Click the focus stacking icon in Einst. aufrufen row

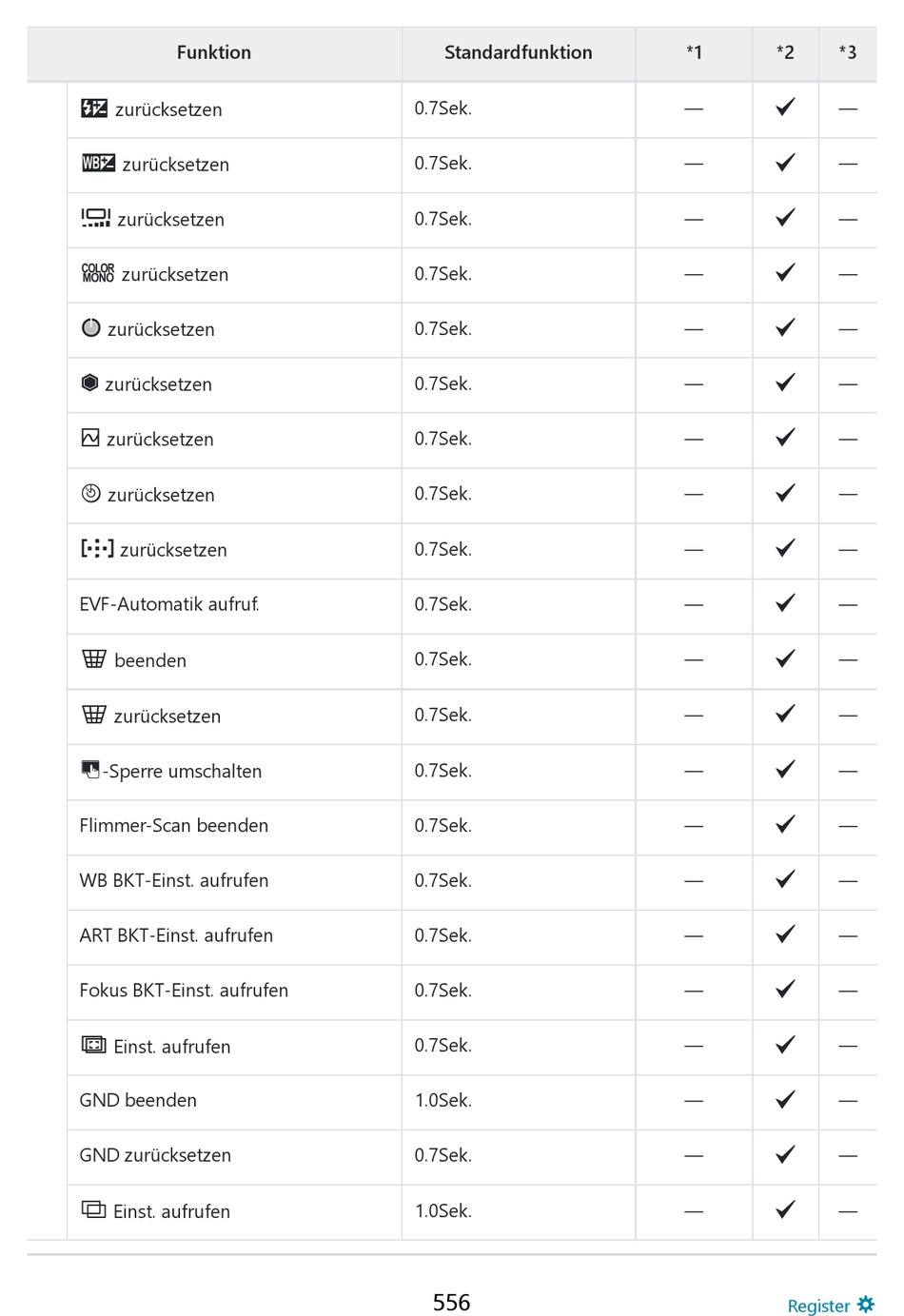[x=93, y=1046]
